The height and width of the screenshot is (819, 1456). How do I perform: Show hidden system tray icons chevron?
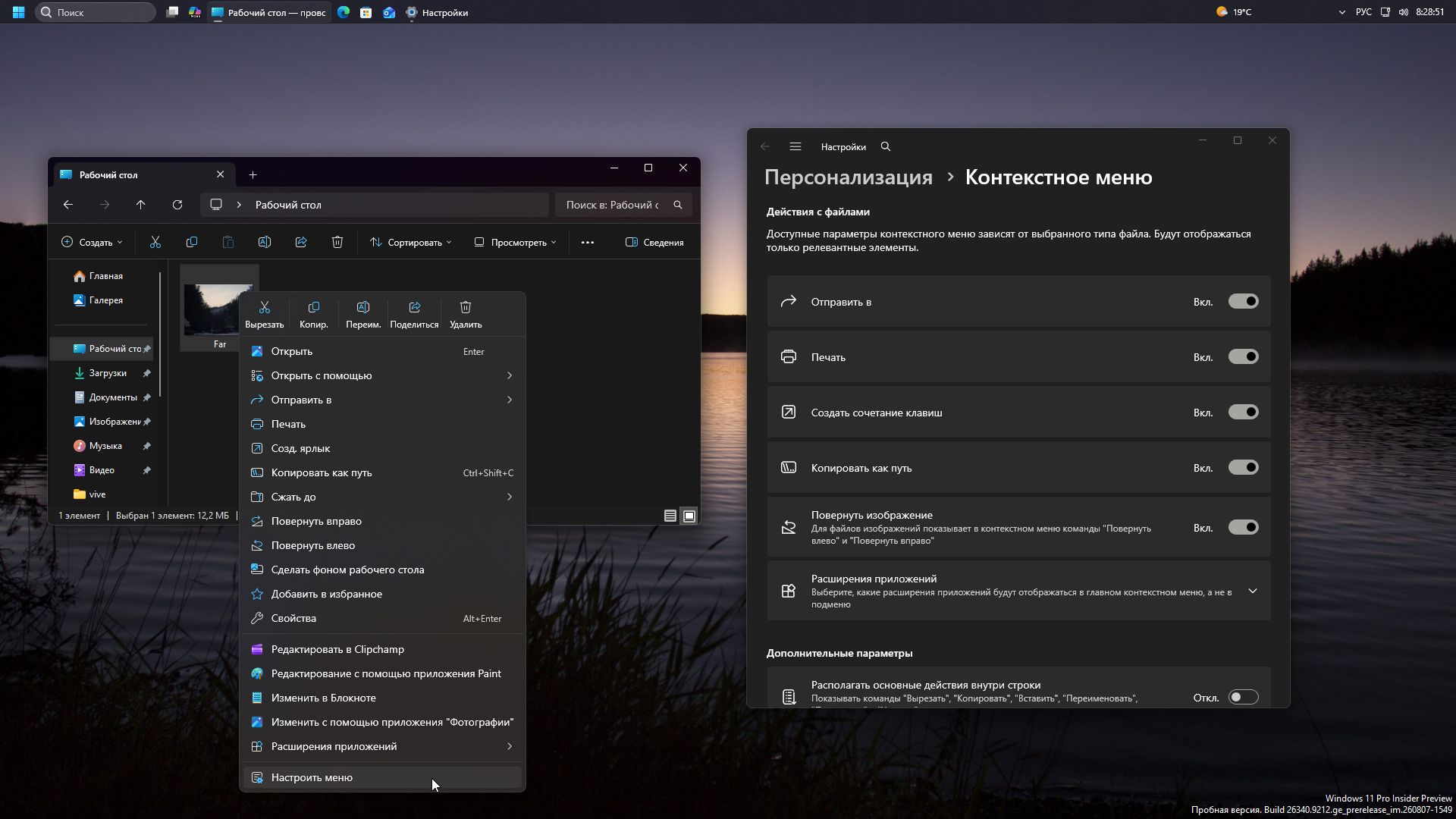tap(1342, 12)
